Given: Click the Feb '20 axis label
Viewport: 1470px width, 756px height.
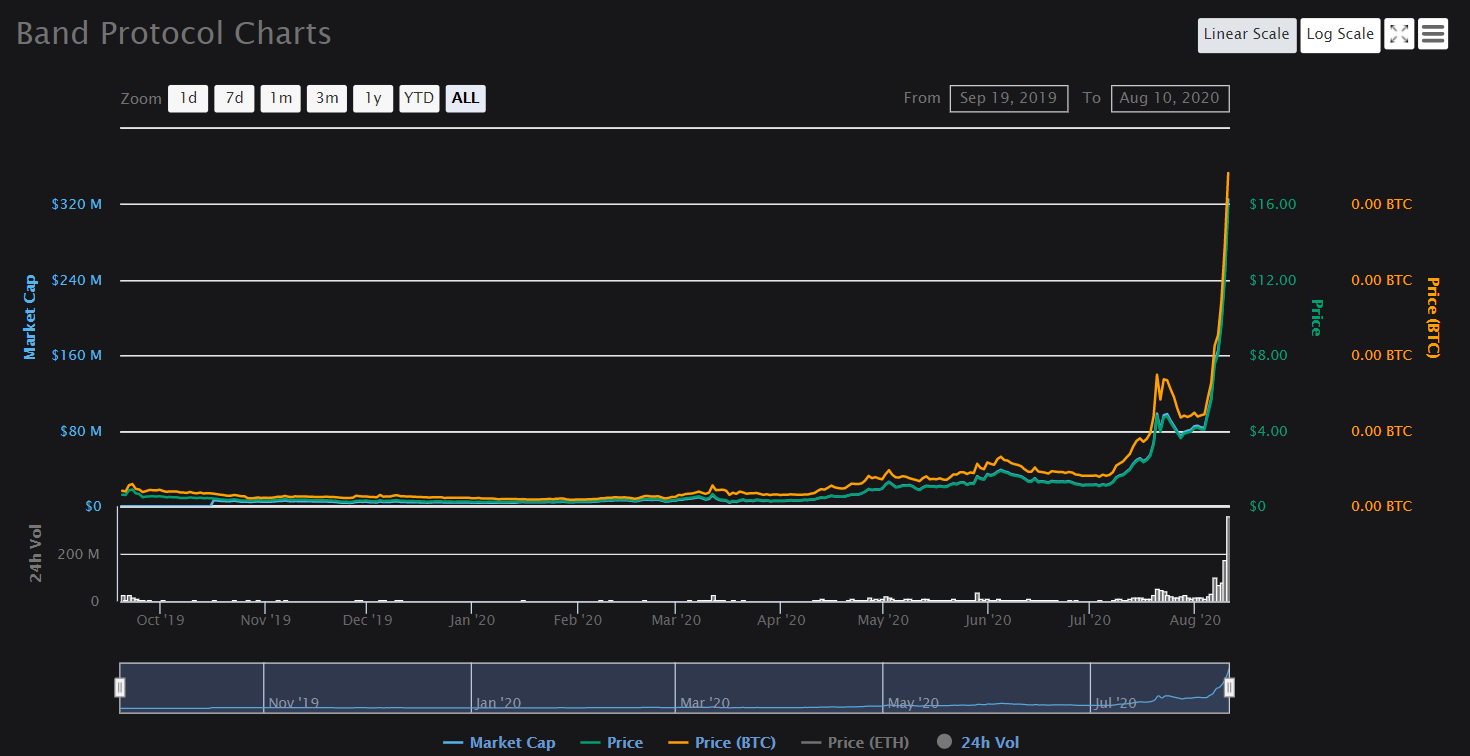Looking at the screenshot, I should tap(578, 620).
